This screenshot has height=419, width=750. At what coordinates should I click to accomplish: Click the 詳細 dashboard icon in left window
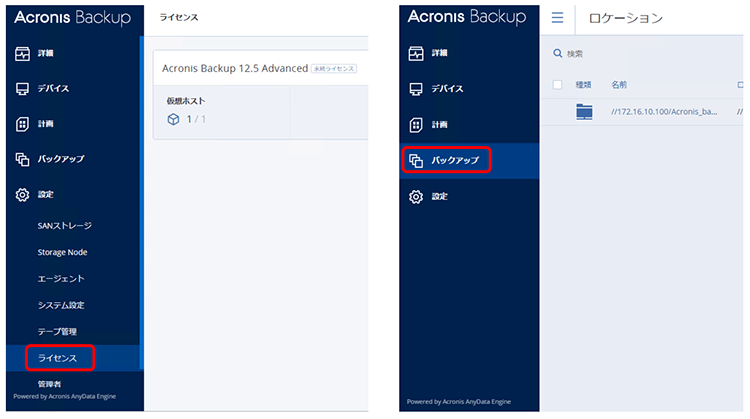pyautogui.click(x=22, y=54)
